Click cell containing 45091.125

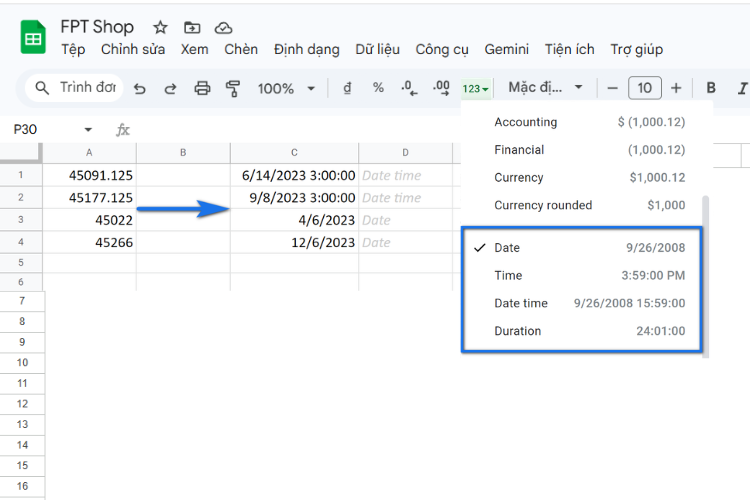(89, 175)
